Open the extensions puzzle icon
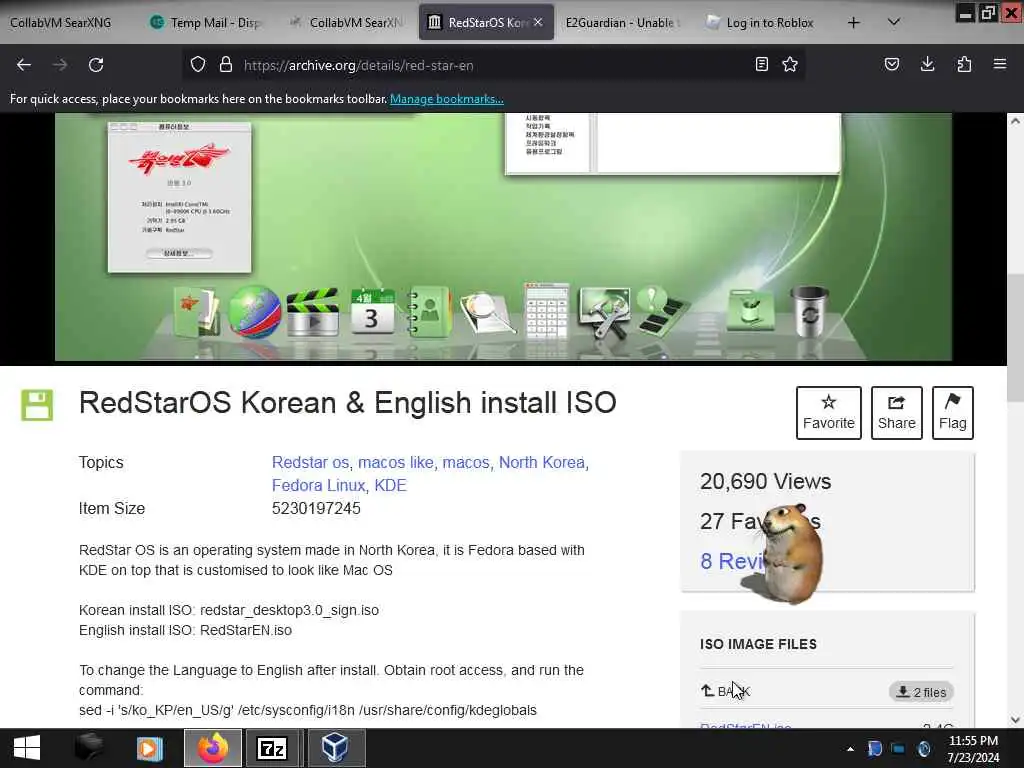Image resolution: width=1024 pixels, height=768 pixels. pos(964,65)
